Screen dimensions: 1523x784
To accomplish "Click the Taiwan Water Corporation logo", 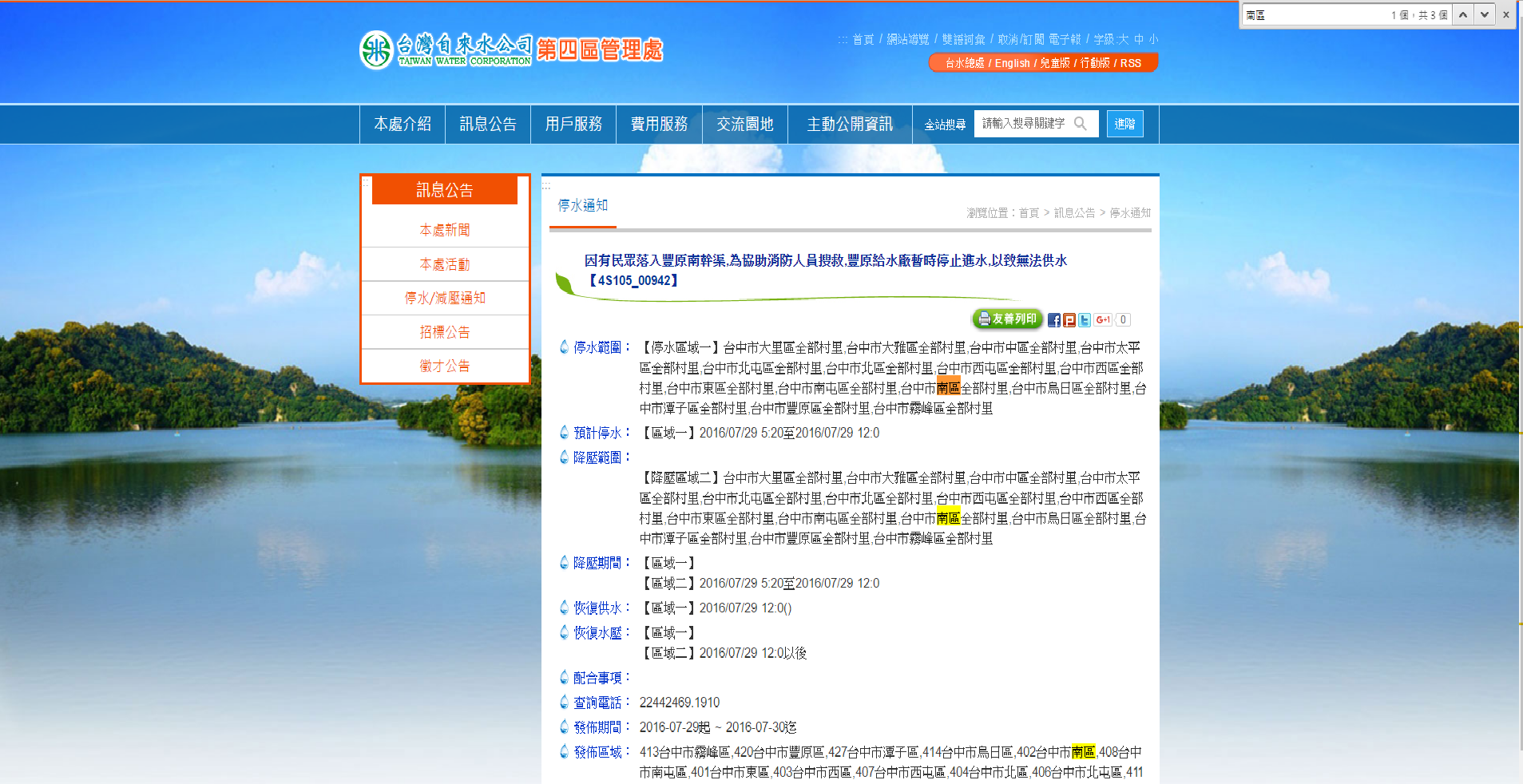I will [446, 50].
